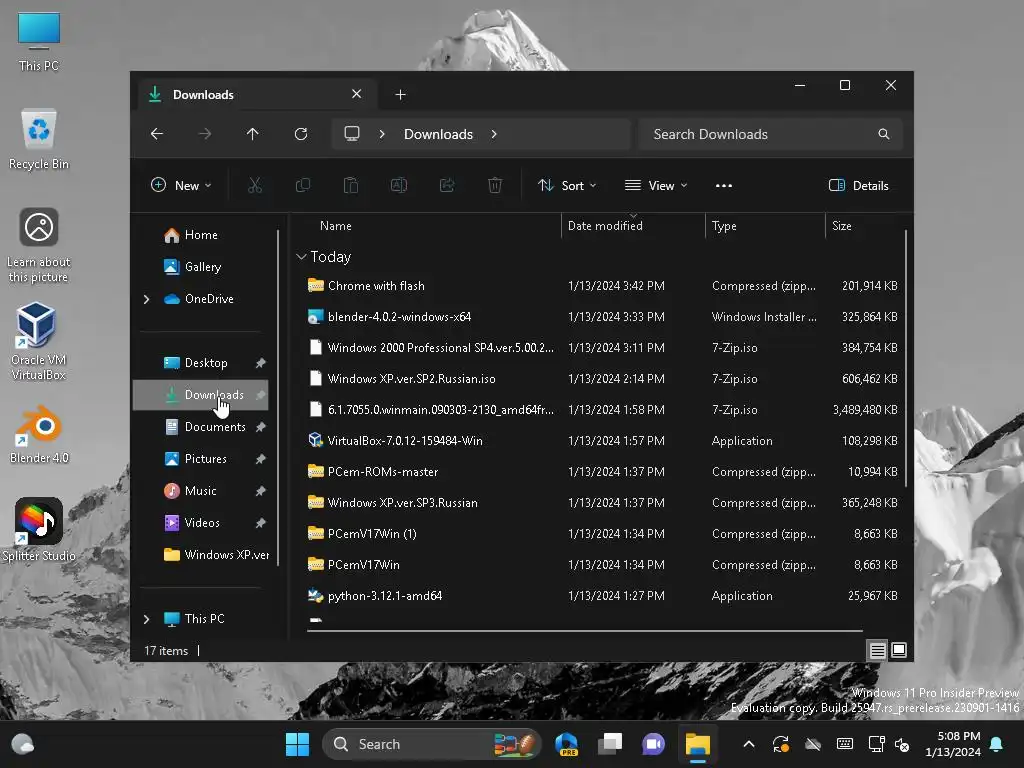Expand chevron before Downloads in address bar
The height and width of the screenshot is (768, 1024).
(382, 134)
